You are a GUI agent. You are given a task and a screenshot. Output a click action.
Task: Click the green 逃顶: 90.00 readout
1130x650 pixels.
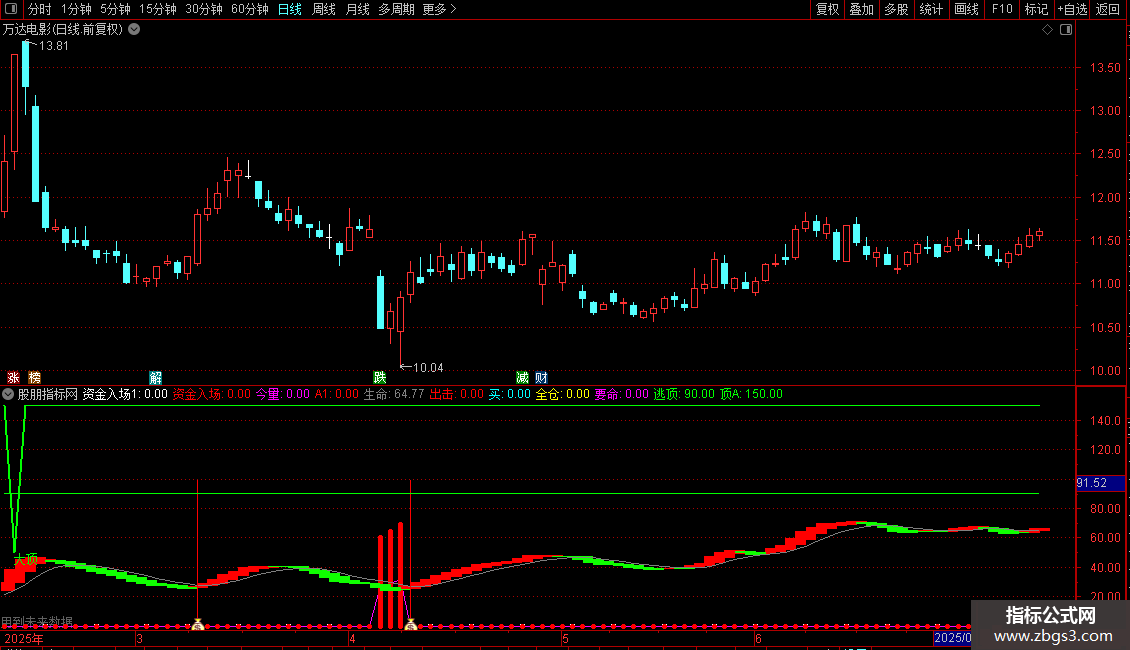click(x=684, y=394)
